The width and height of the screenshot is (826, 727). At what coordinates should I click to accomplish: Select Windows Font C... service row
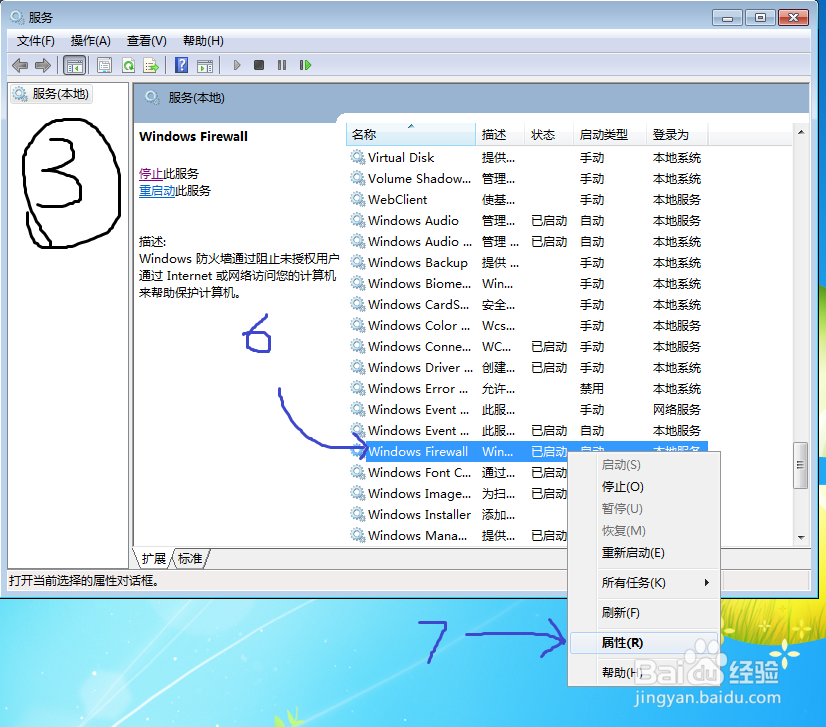[x=458, y=473]
